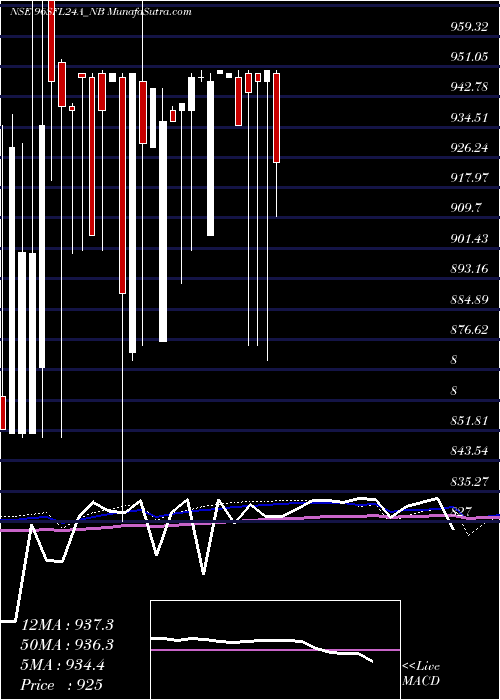Click the Price : 925 readout

coord(62,685)
